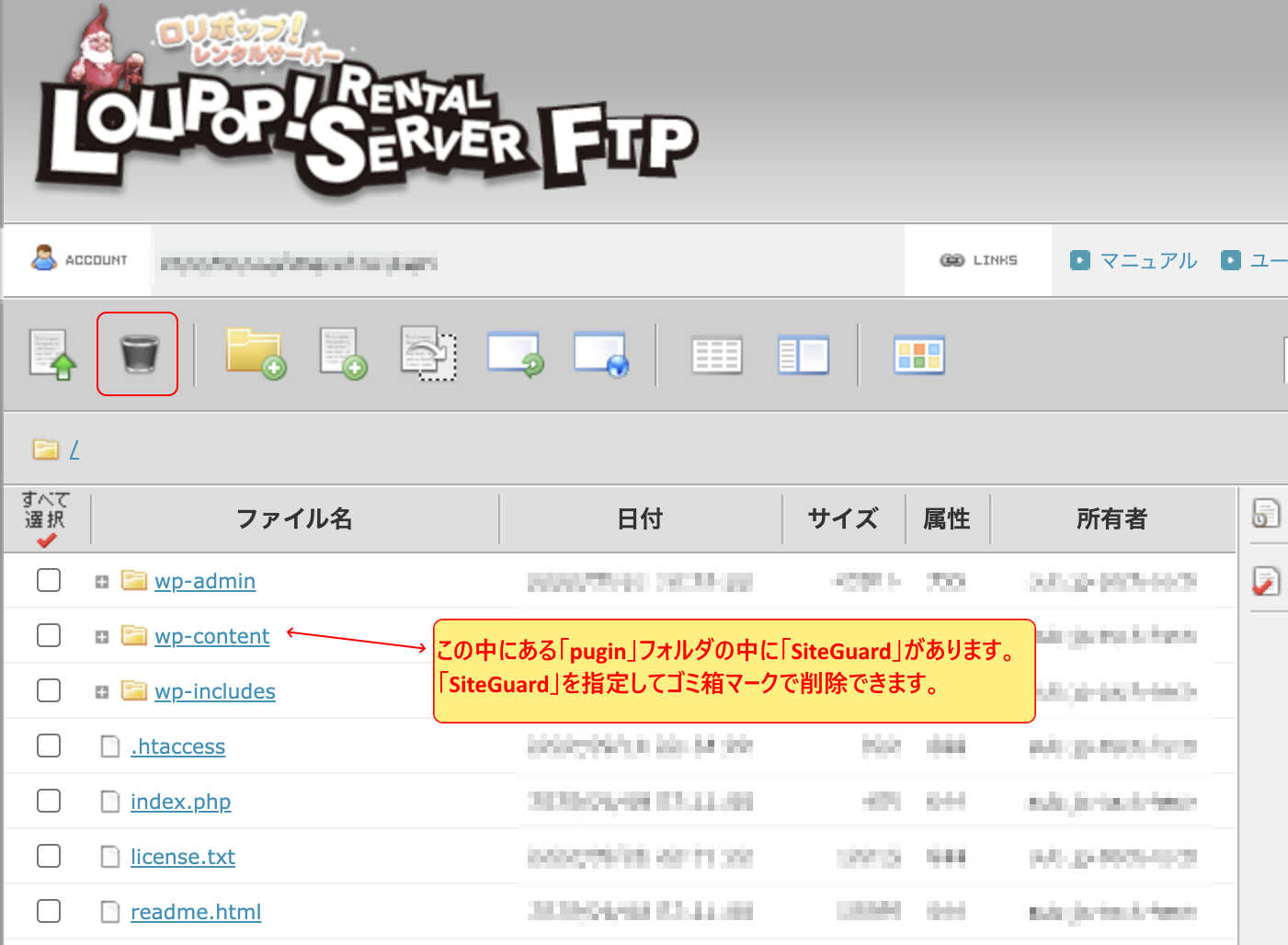Expand the wp-admin folder tree
Viewport: 1288px width, 945px height.
[102, 582]
